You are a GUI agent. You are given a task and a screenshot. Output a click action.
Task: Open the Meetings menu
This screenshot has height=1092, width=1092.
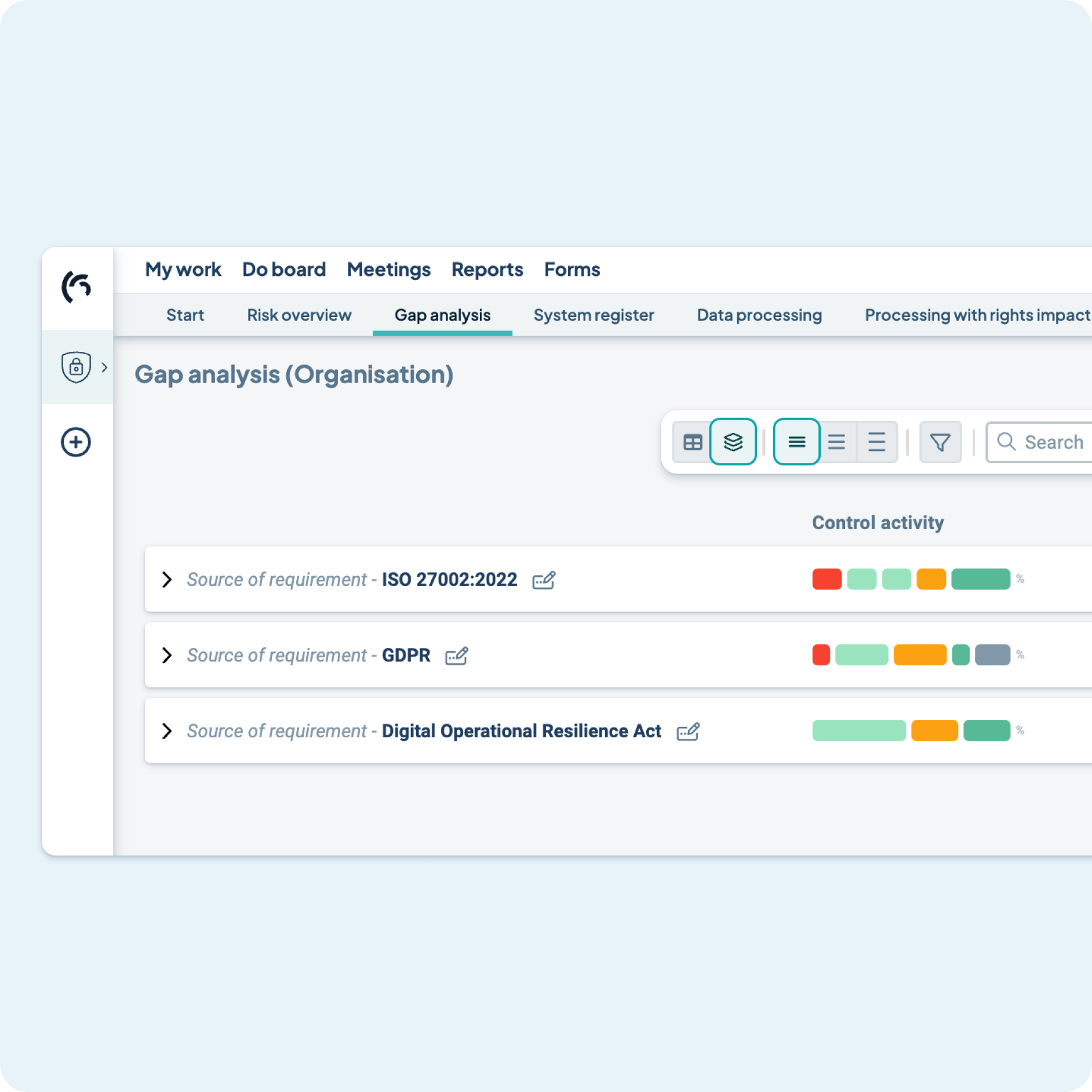[x=388, y=269]
